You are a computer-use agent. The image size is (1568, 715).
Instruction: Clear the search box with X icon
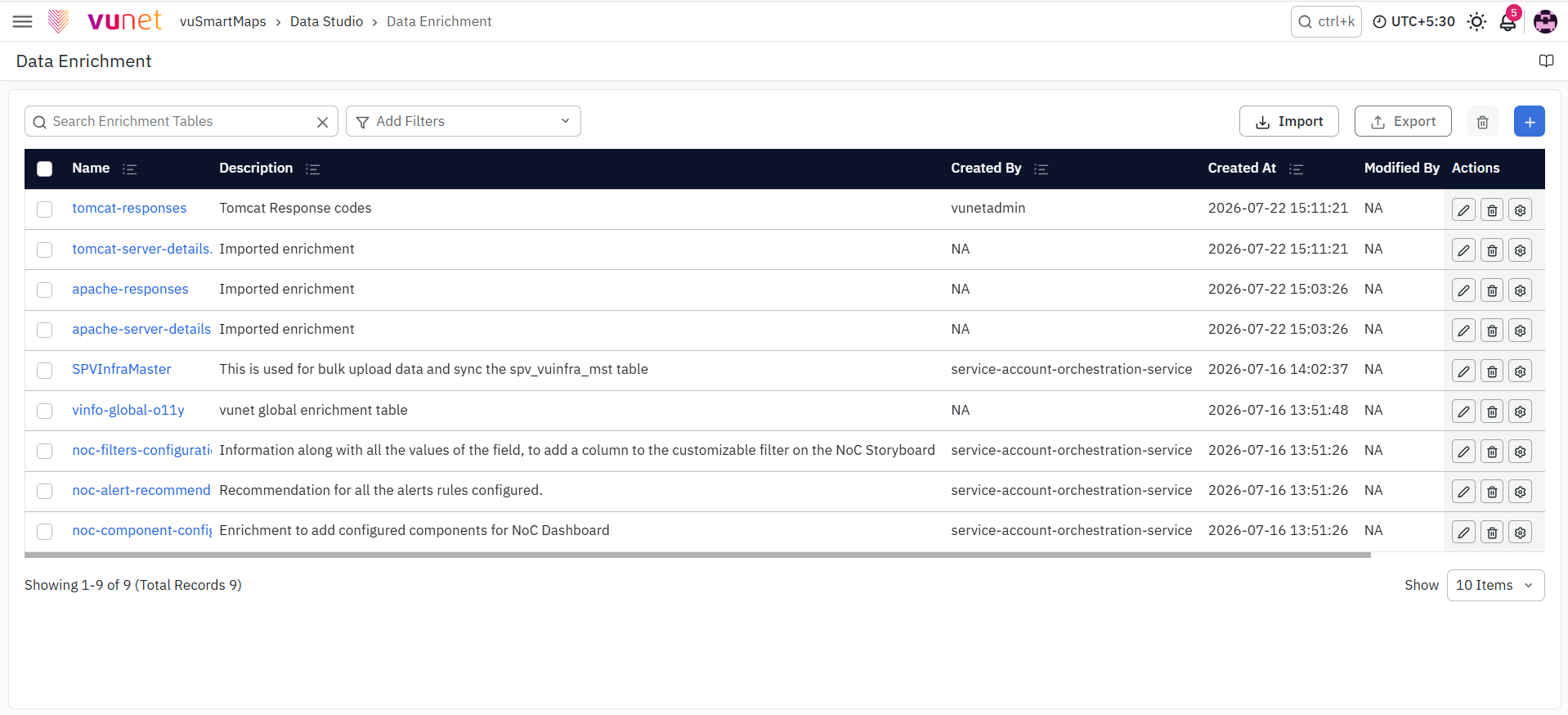point(322,122)
